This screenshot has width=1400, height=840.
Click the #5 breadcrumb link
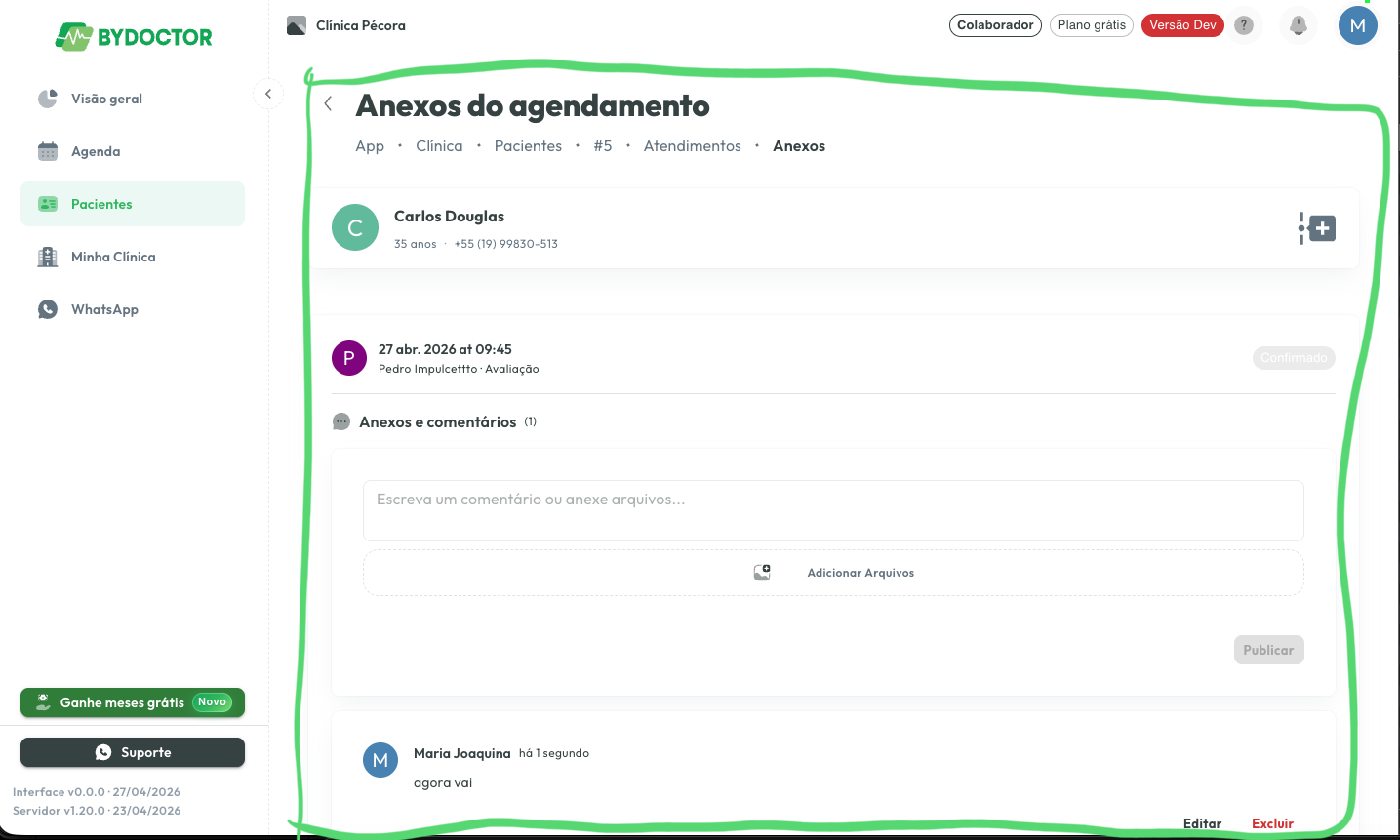(603, 146)
